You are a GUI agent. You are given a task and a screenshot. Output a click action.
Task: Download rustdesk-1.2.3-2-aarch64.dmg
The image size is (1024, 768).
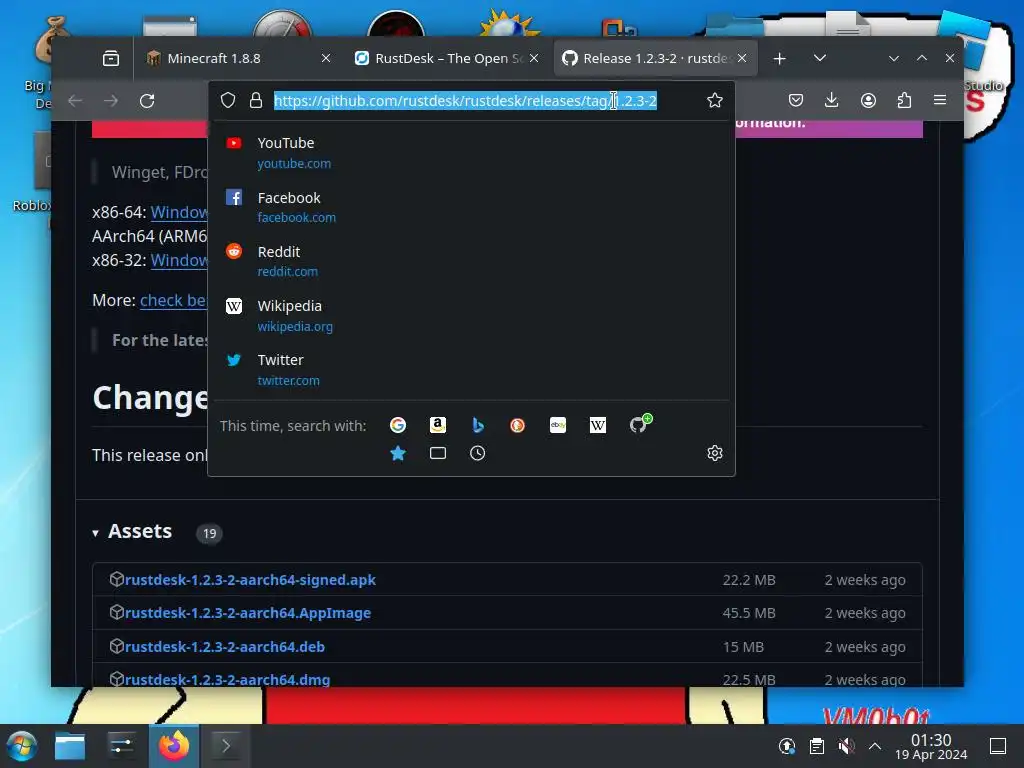click(x=227, y=679)
